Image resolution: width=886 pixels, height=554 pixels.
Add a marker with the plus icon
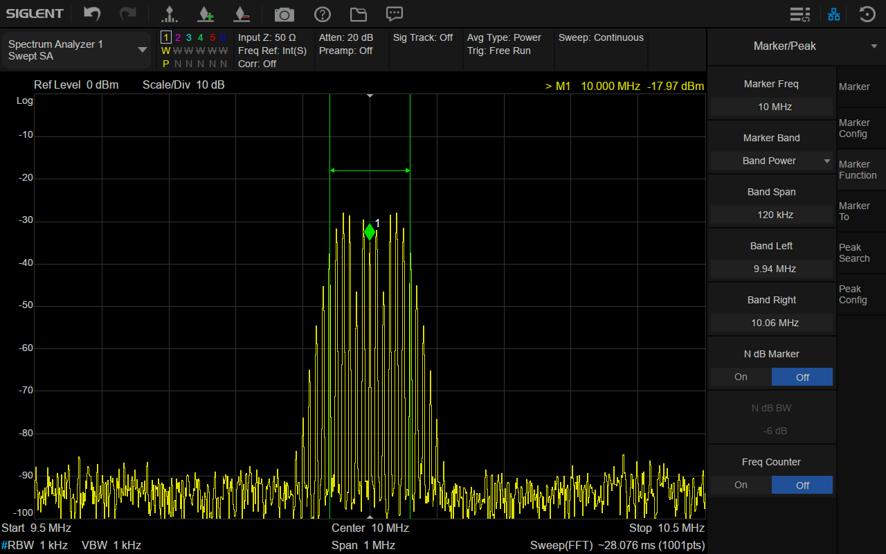click(x=206, y=14)
